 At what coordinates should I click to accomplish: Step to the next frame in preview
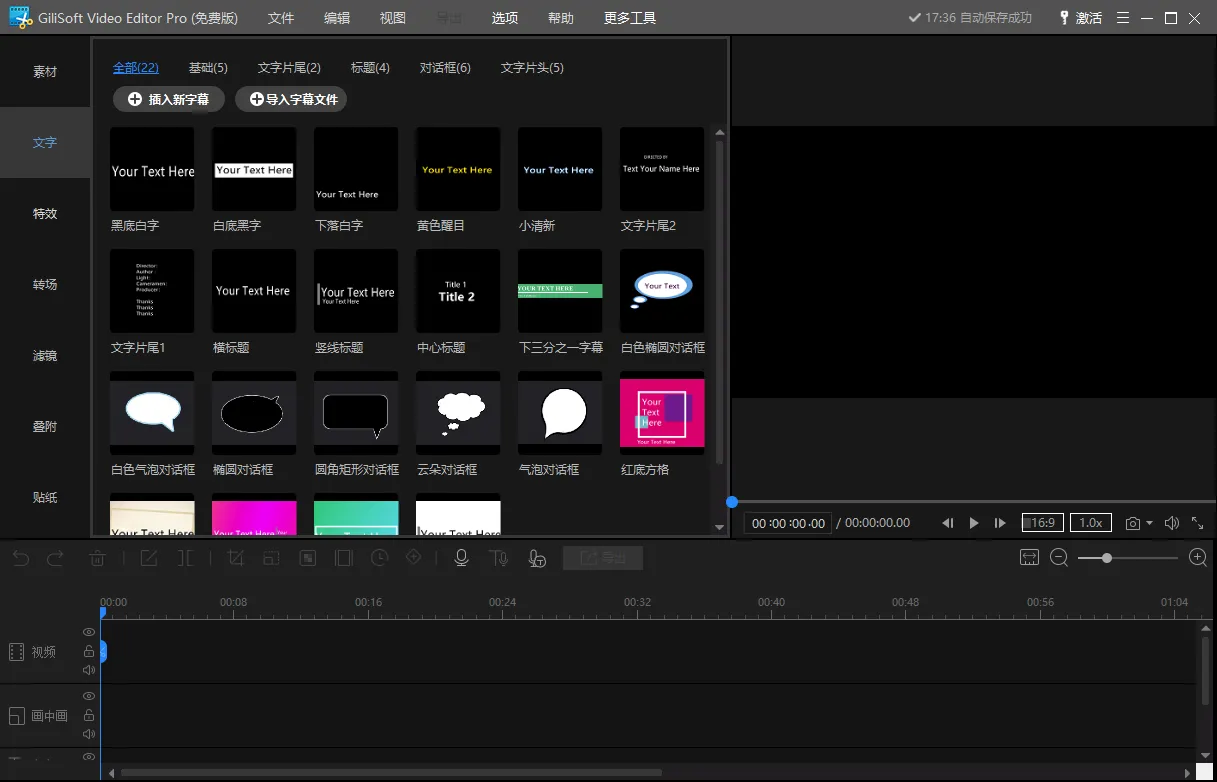(999, 523)
